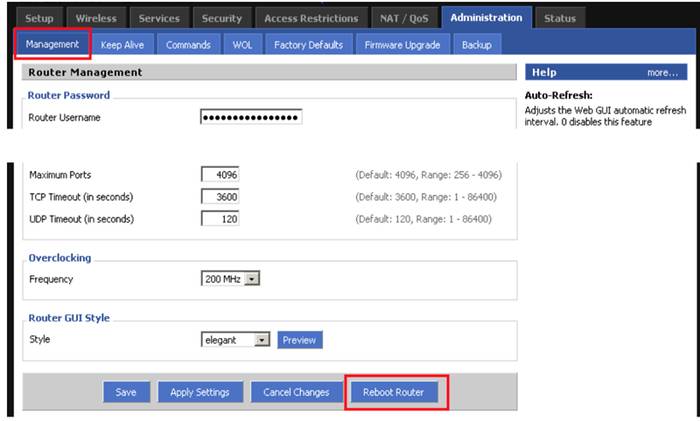Screen dimensions: 700x421
Task: Open the Status tab
Action: click(x=560, y=18)
